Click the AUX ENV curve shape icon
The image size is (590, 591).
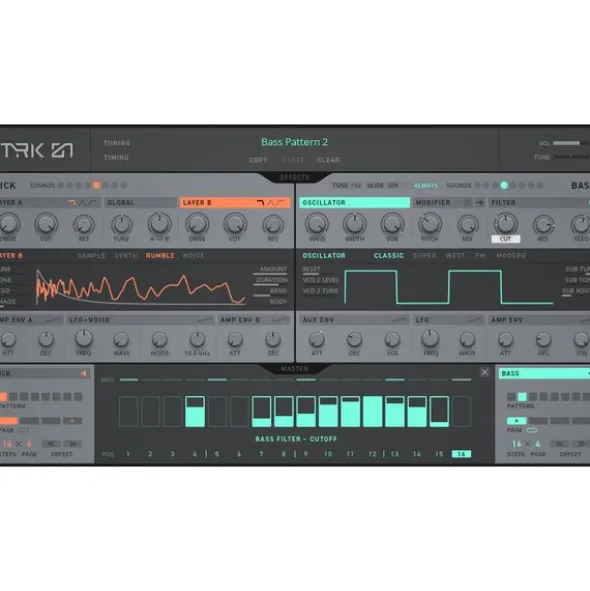point(399,320)
